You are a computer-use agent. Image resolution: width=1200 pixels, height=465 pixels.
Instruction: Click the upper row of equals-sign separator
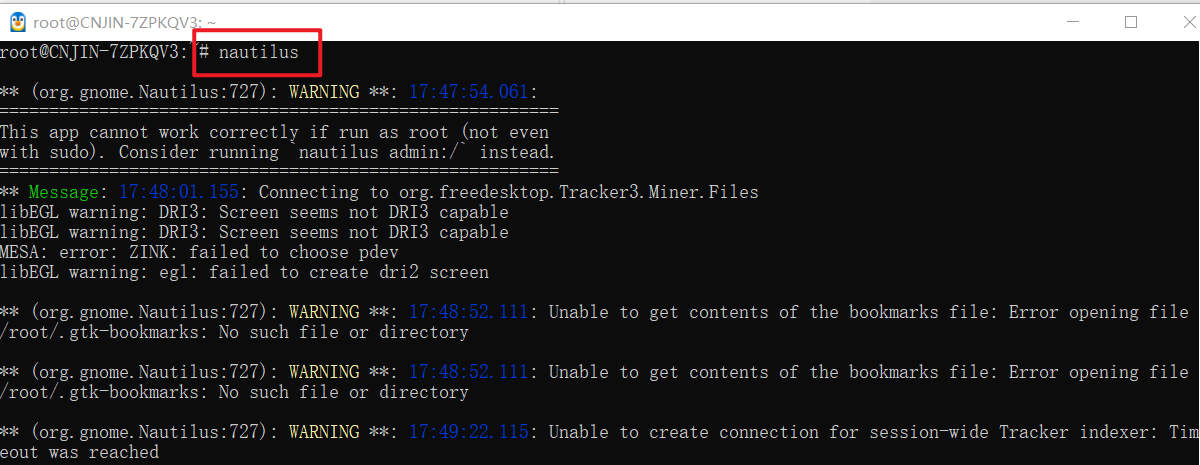pos(279,112)
